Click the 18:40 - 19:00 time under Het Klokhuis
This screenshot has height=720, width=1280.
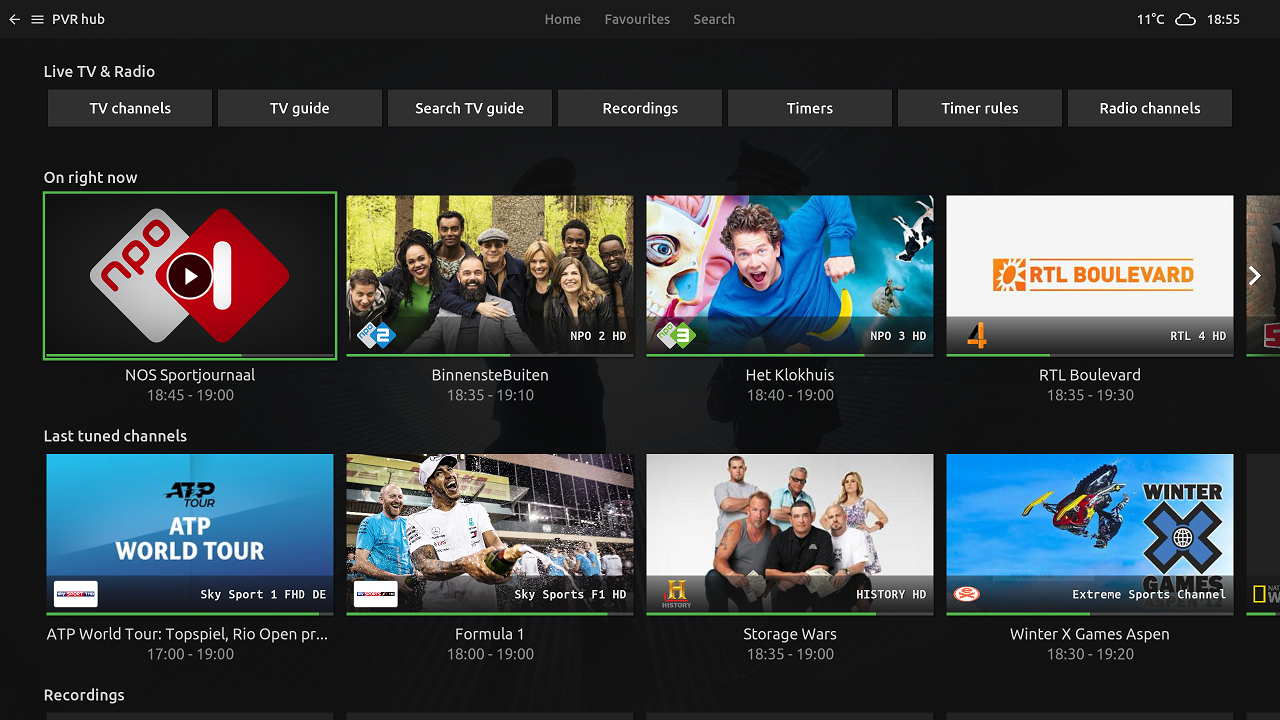click(790, 395)
